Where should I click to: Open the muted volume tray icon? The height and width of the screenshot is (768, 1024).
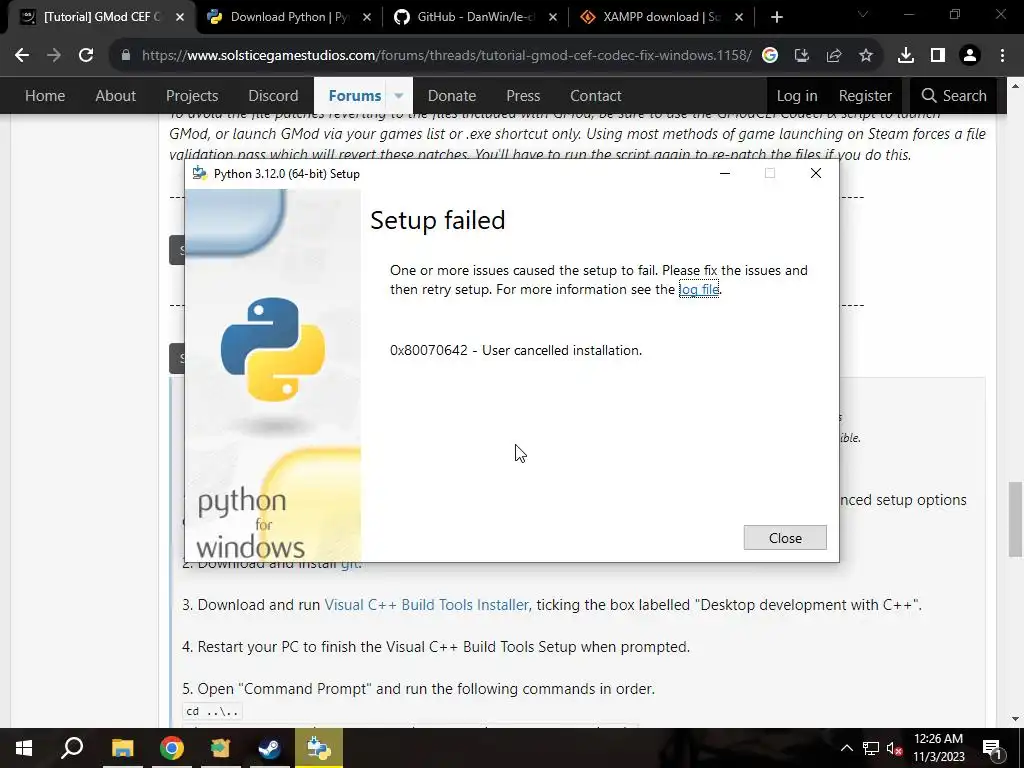(895, 748)
